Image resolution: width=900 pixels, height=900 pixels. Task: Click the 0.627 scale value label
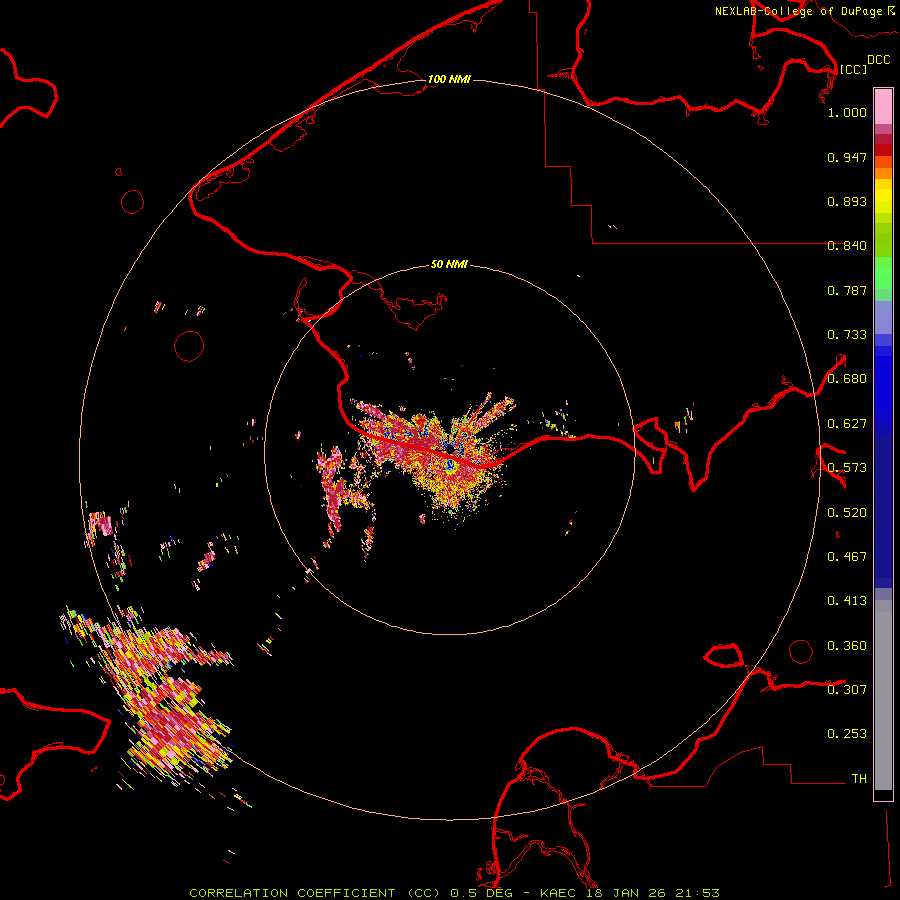click(x=847, y=424)
